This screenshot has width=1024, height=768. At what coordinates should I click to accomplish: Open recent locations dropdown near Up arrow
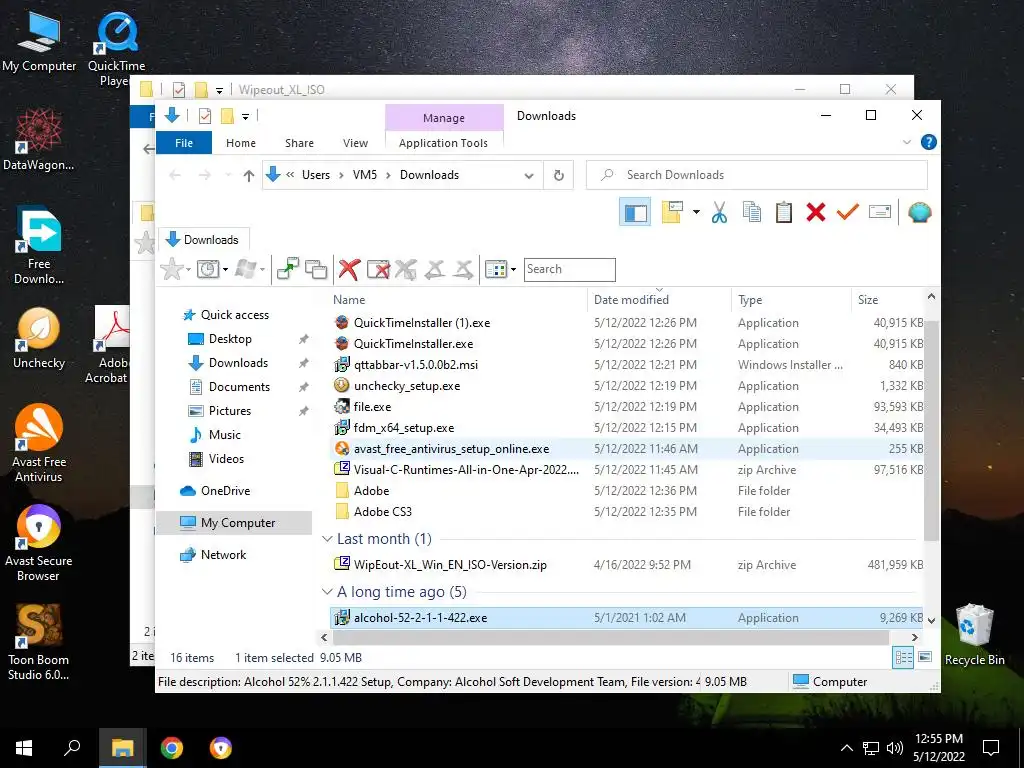tap(228, 175)
